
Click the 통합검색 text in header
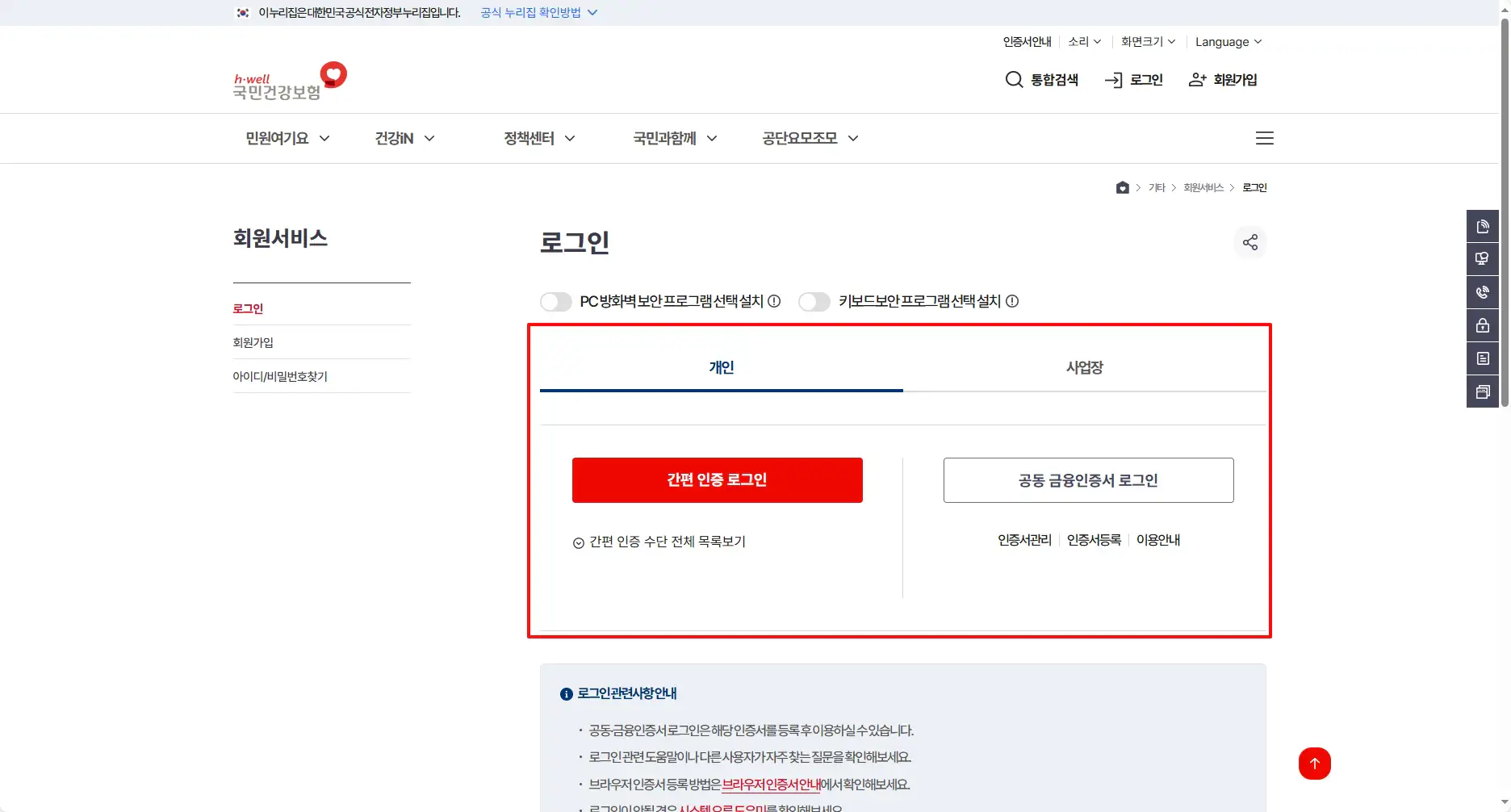(1054, 80)
